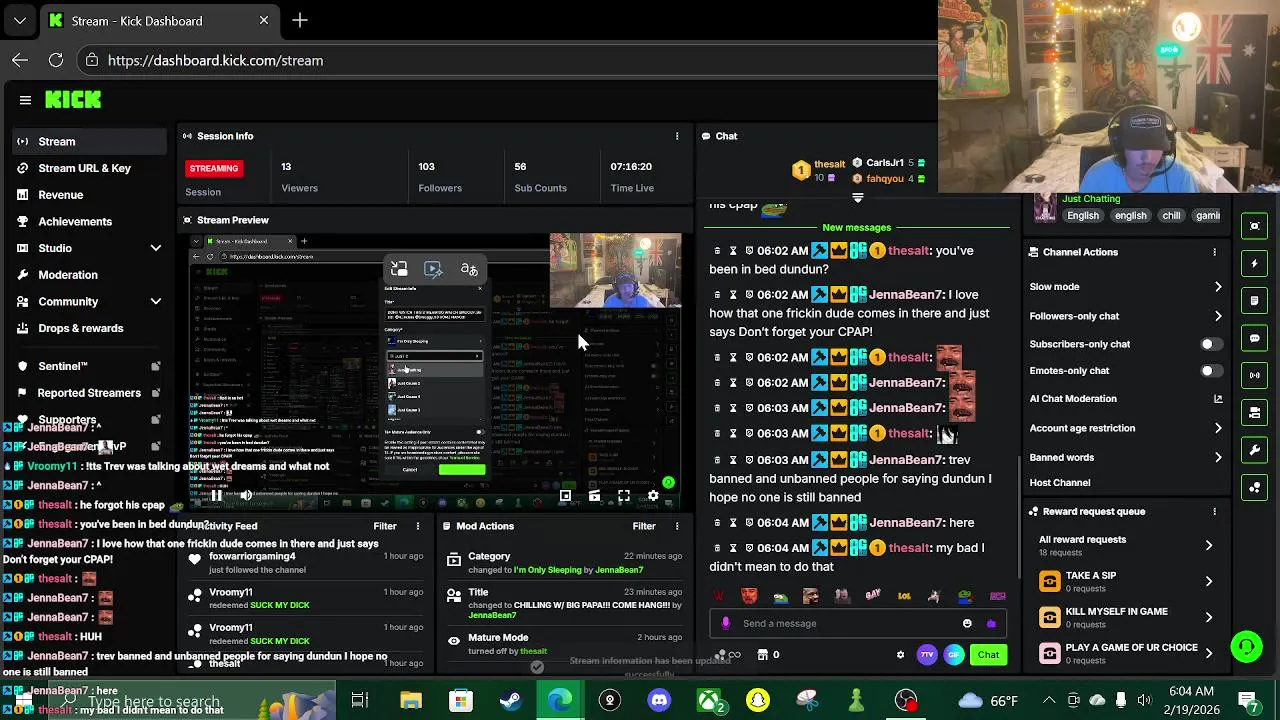Click JennaBean7 link in Category mod action
The width and height of the screenshot is (1280, 720).
point(619,570)
